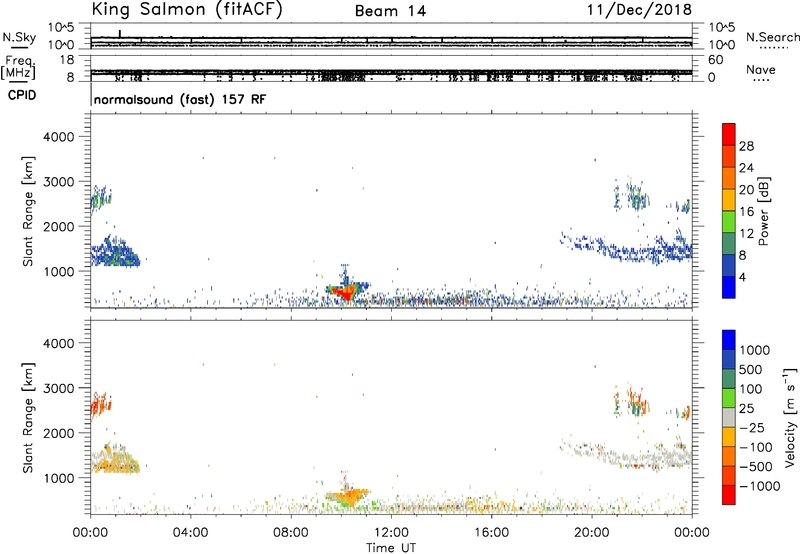Screen dimensions: 800x554
Task: Click the '16' power scale value
Action: click(746, 212)
